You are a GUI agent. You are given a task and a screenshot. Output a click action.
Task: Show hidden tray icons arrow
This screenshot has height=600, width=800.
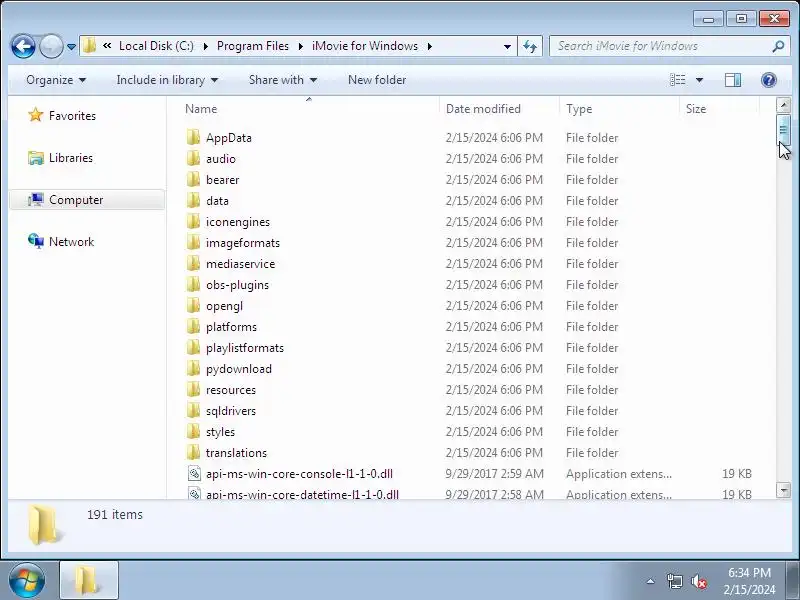click(x=651, y=581)
